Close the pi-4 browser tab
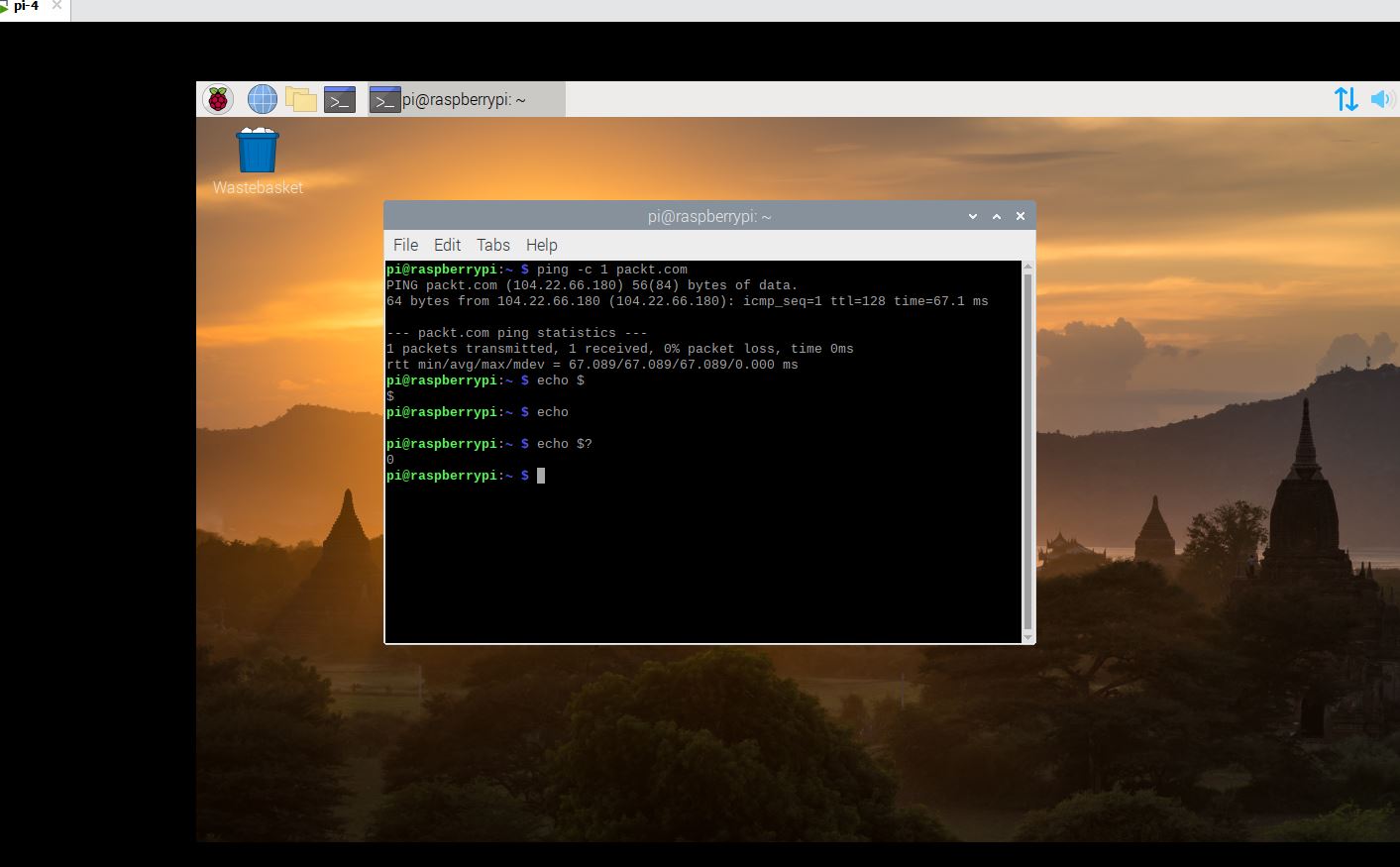 [54, 7]
